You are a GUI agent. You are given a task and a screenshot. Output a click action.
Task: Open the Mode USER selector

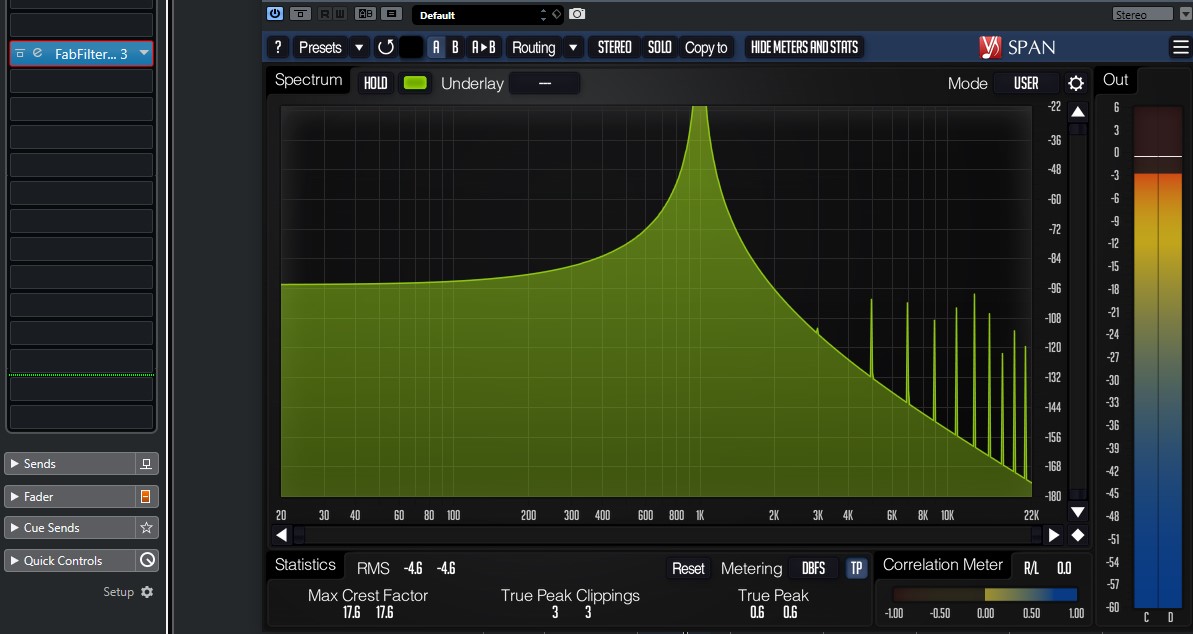1026,83
